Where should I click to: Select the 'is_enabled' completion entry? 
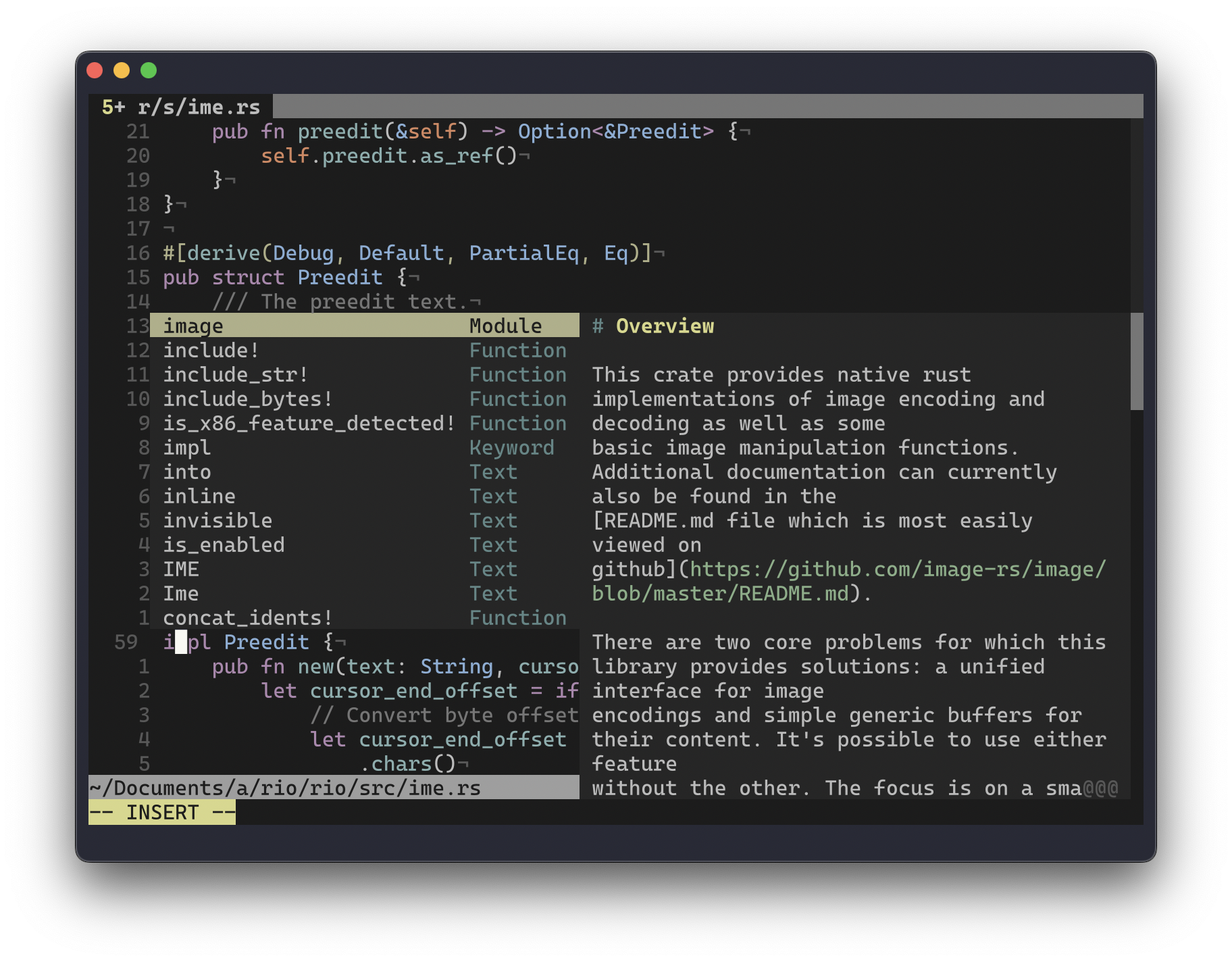[x=365, y=545]
